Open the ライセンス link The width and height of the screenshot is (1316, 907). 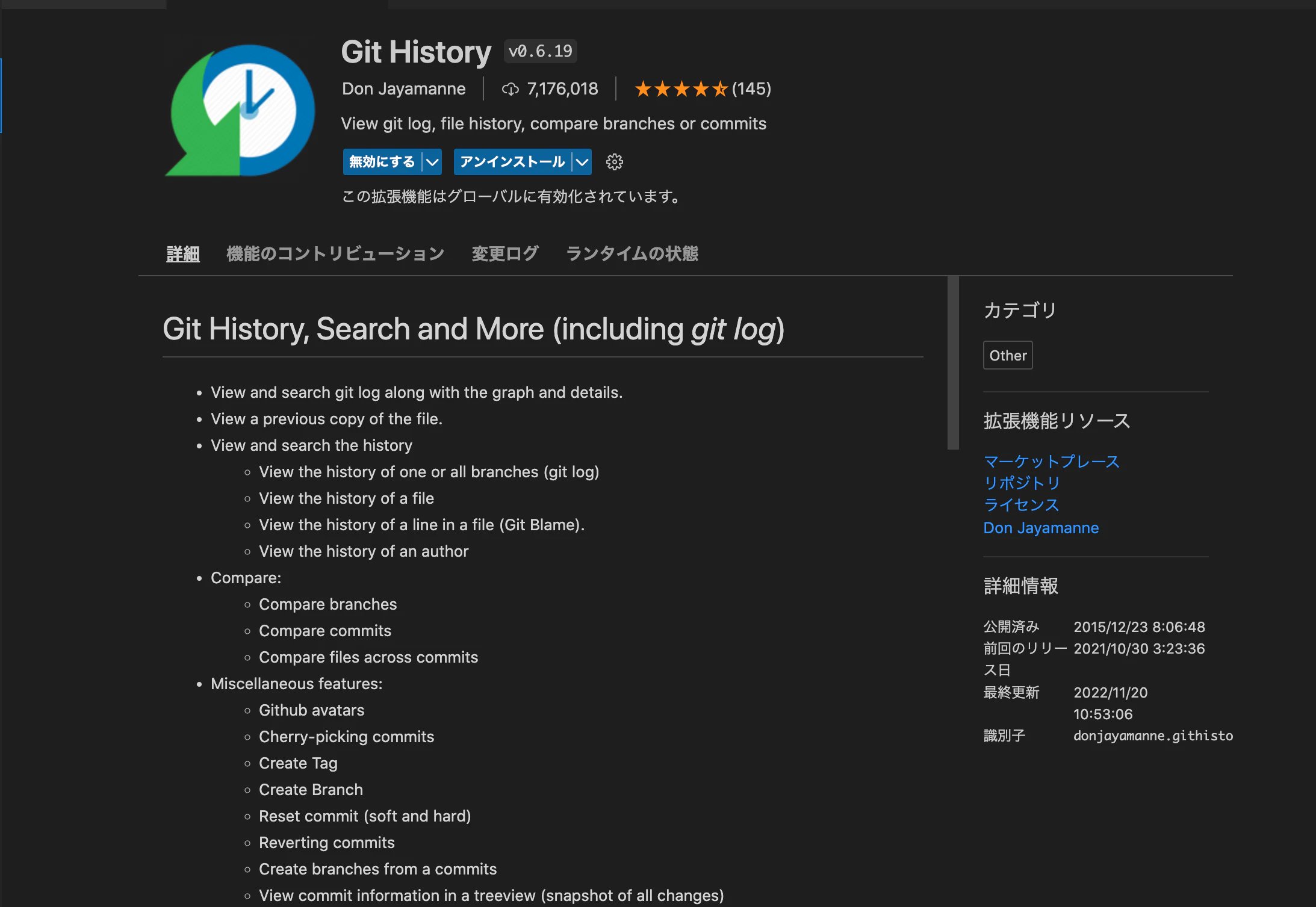(x=1021, y=505)
